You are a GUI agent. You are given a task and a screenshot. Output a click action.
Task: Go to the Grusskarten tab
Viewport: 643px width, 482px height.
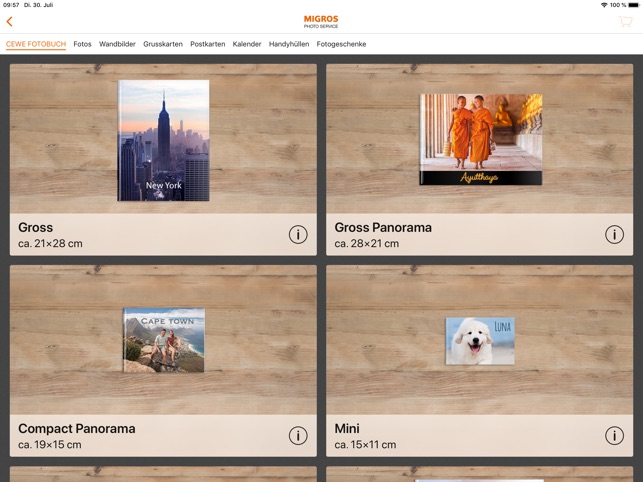pyautogui.click(x=163, y=44)
